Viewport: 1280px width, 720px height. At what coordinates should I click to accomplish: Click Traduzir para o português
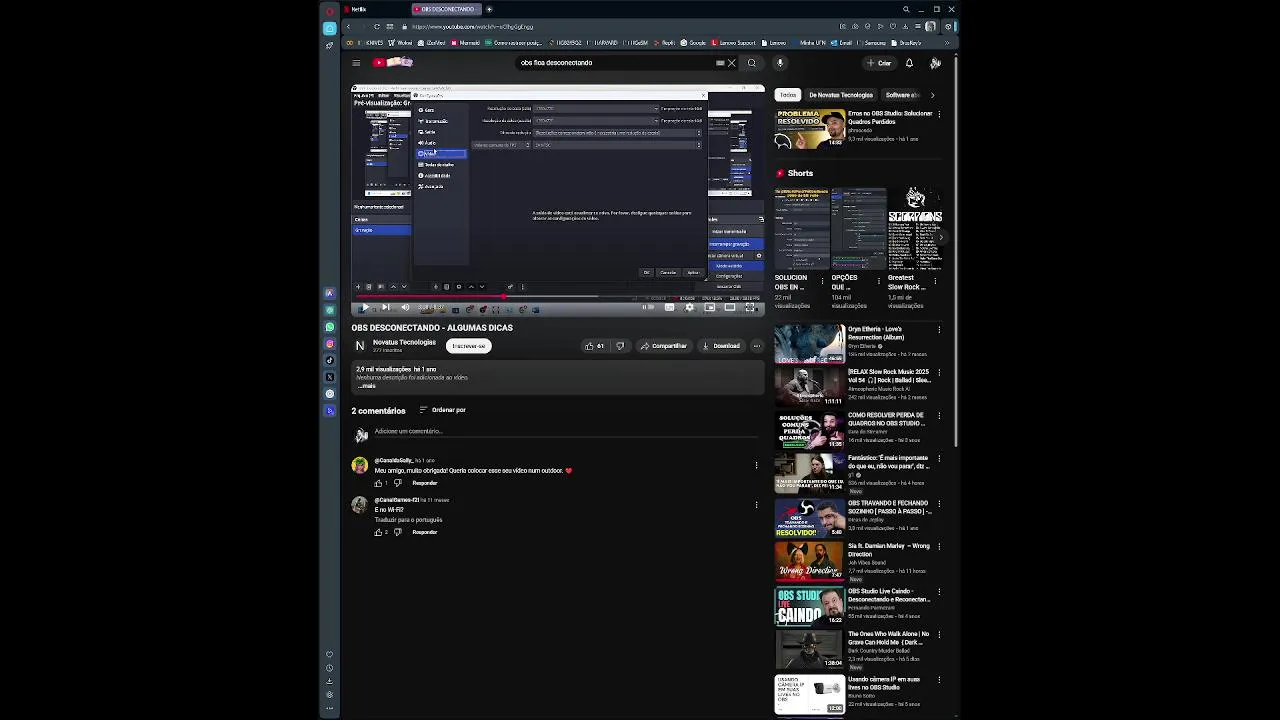[x=408, y=520]
